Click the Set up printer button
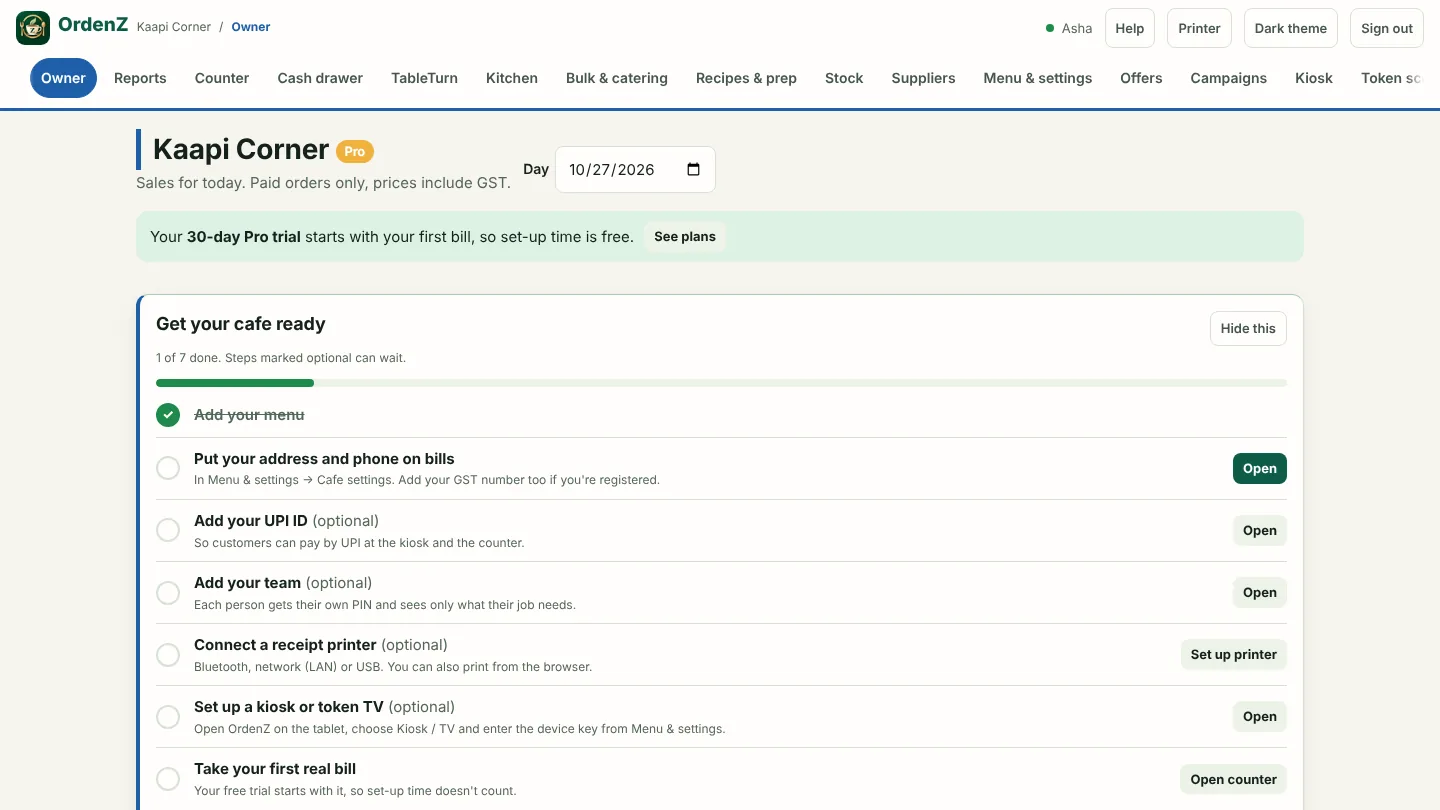The height and width of the screenshot is (810, 1440). [x=1234, y=654]
